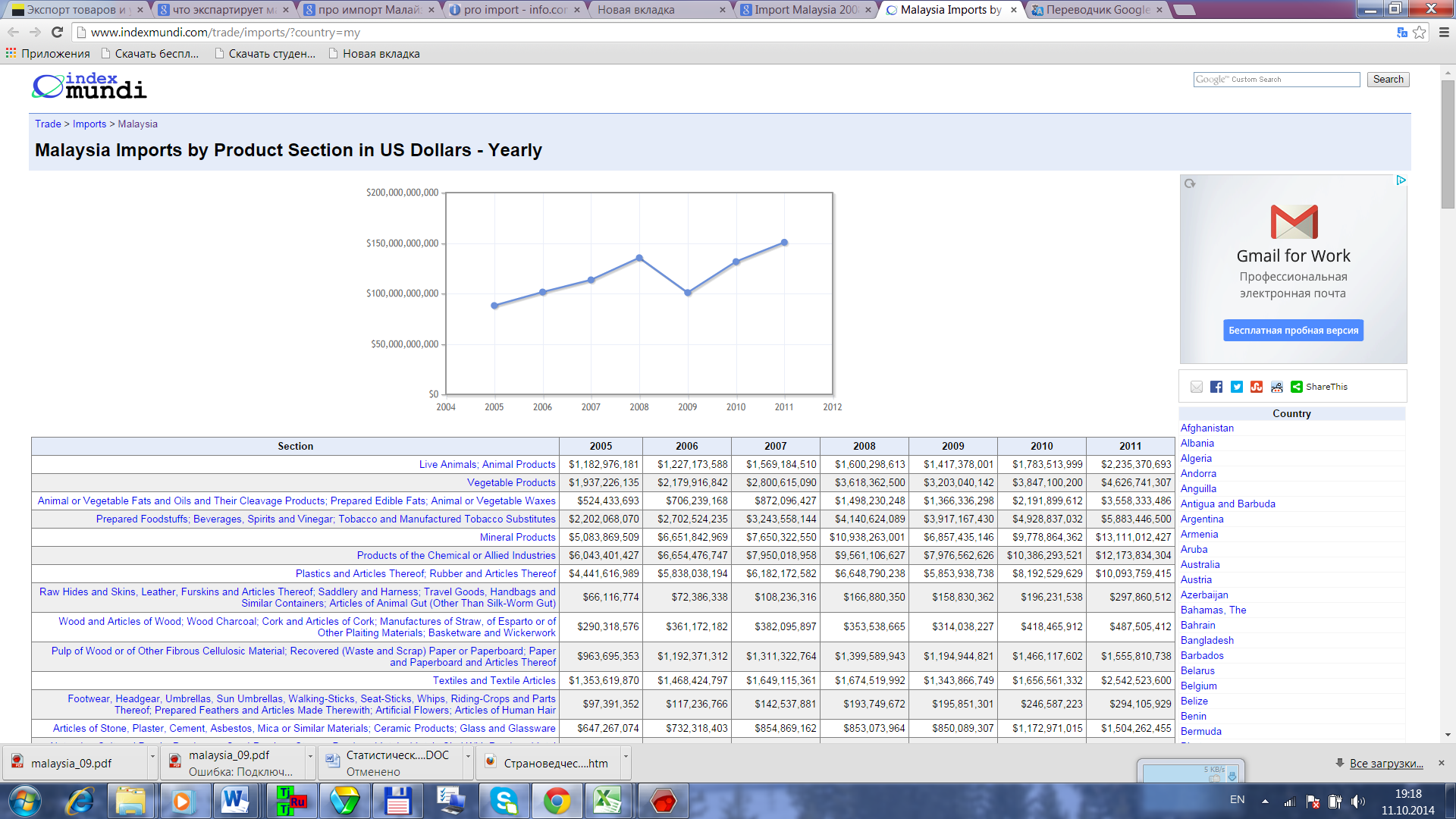Image resolution: width=1456 pixels, height=819 pixels.
Task: Share page via Twitter icon
Action: (x=1237, y=387)
